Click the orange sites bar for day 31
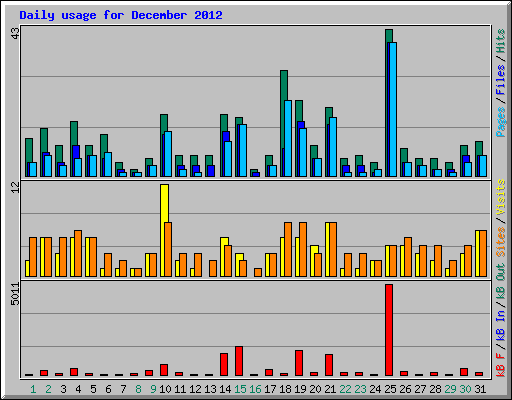This screenshot has width=512, height=400. tap(483, 253)
